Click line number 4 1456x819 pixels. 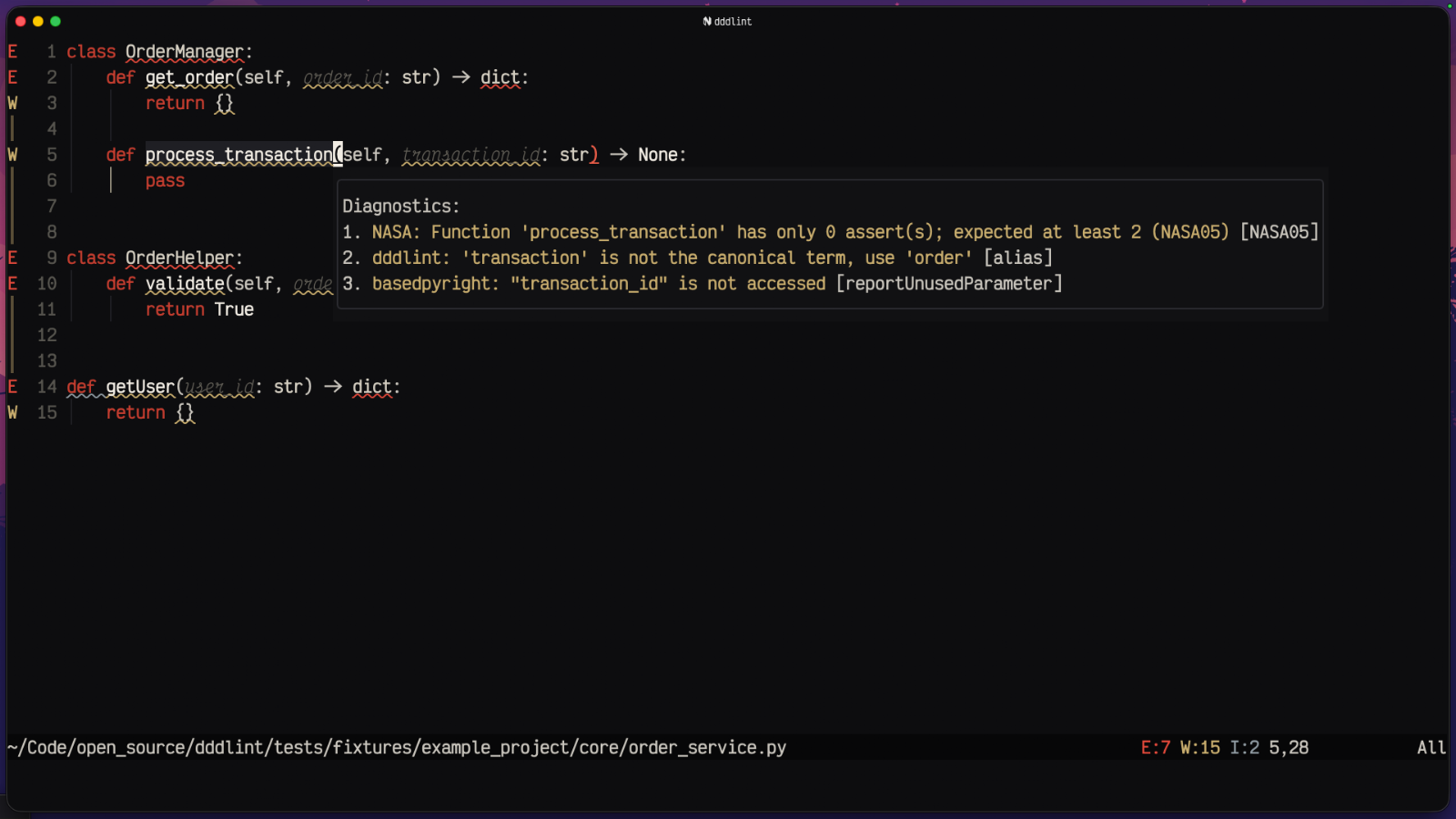click(52, 129)
